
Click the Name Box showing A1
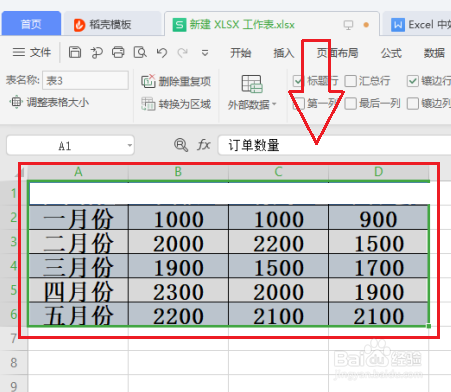pyautogui.click(x=65, y=145)
